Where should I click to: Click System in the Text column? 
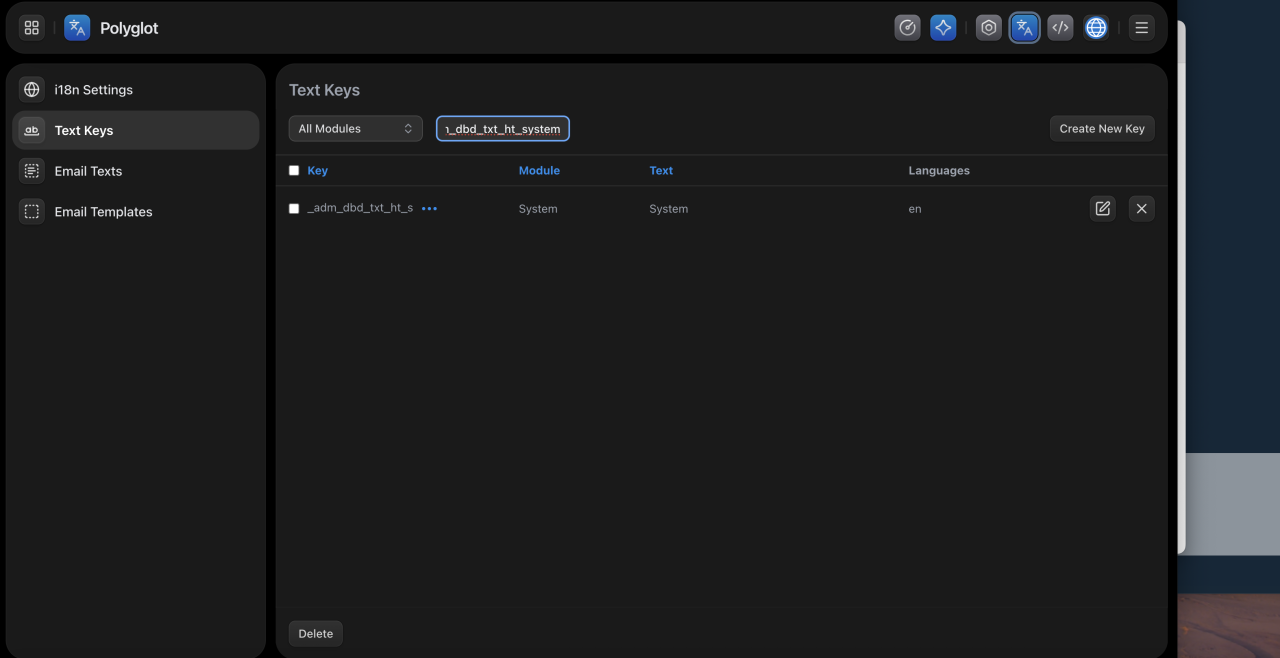(x=669, y=209)
